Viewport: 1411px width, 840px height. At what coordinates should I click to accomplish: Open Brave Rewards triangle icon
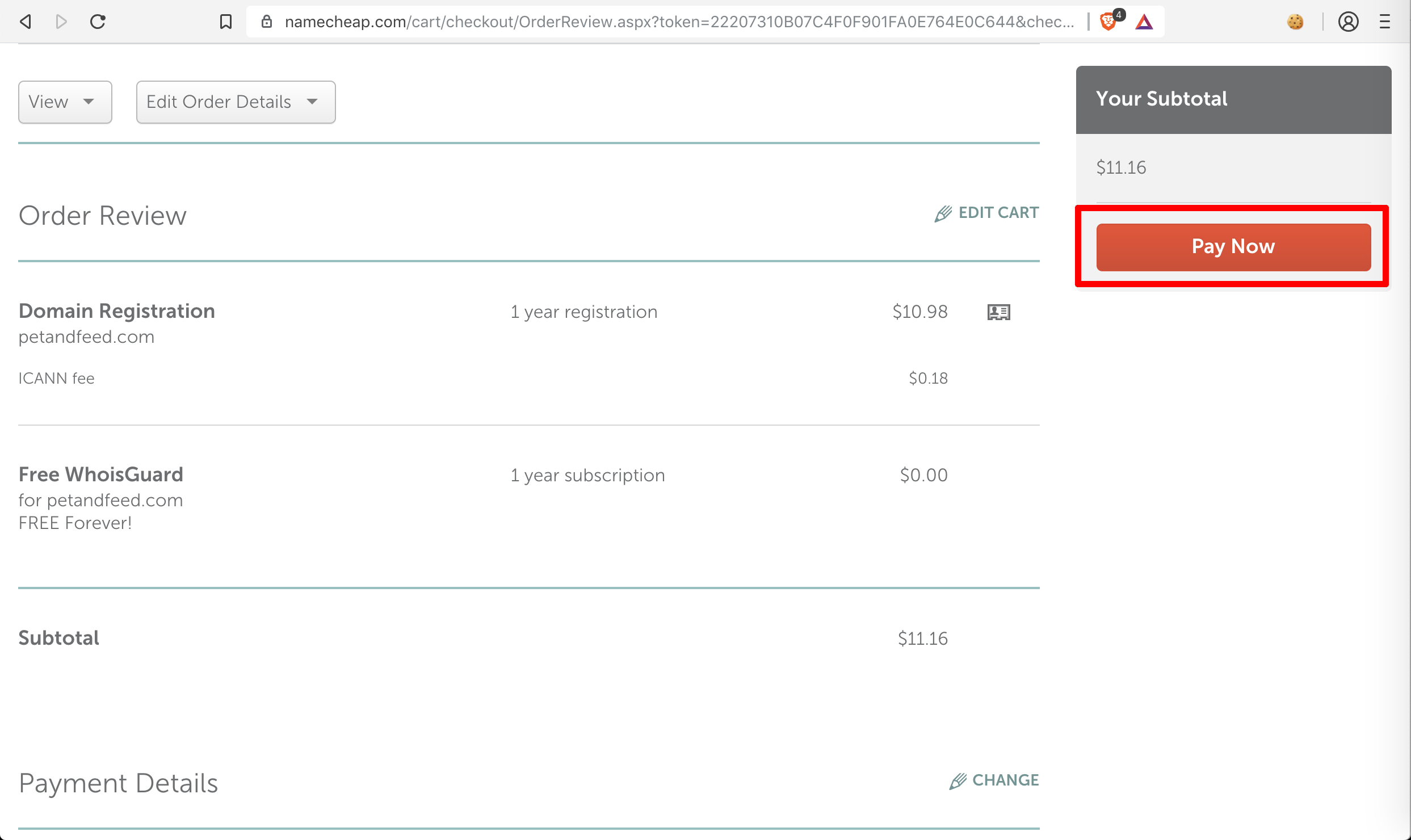[1144, 22]
